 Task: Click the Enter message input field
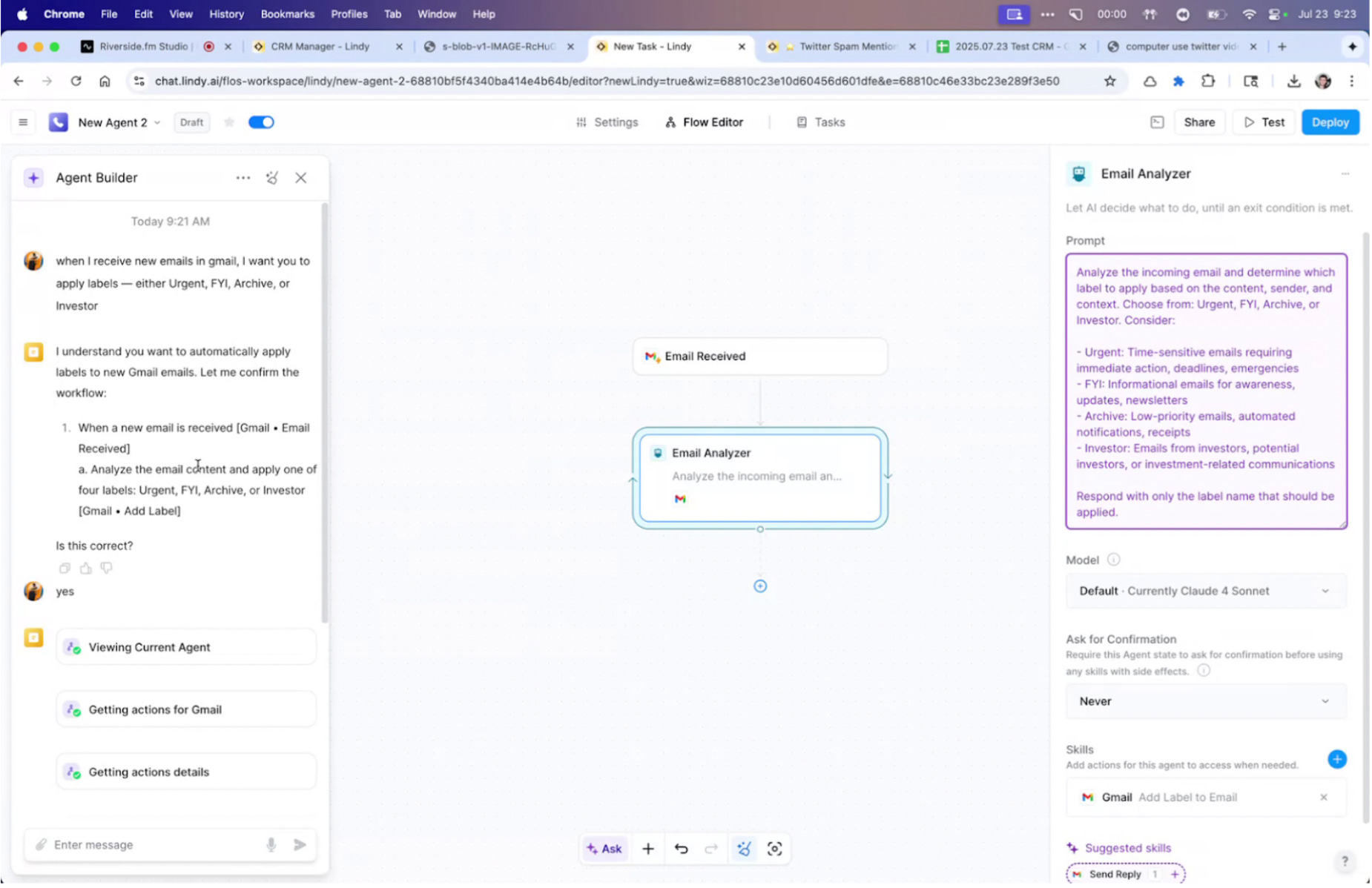(154, 846)
